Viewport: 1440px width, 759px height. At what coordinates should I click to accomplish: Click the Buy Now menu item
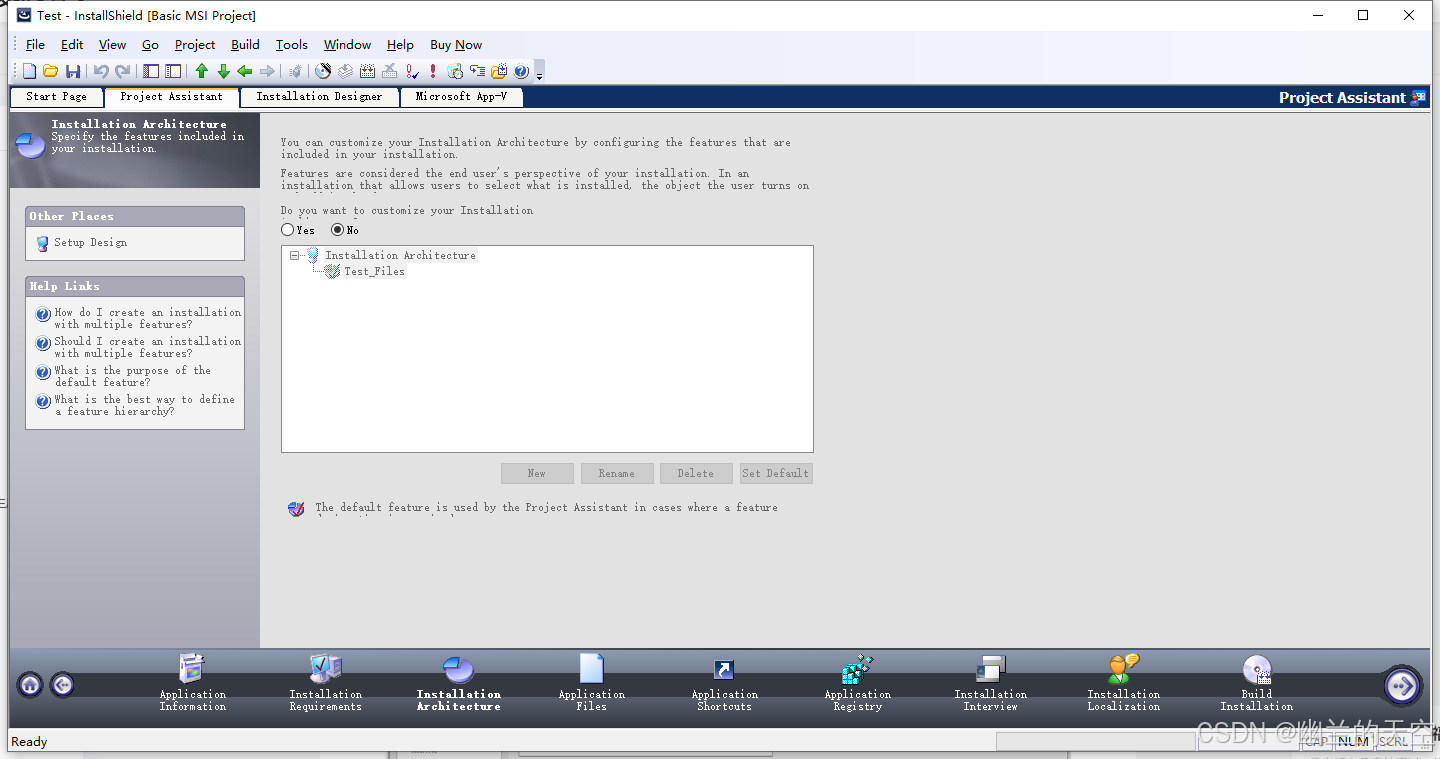click(x=456, y=45)
